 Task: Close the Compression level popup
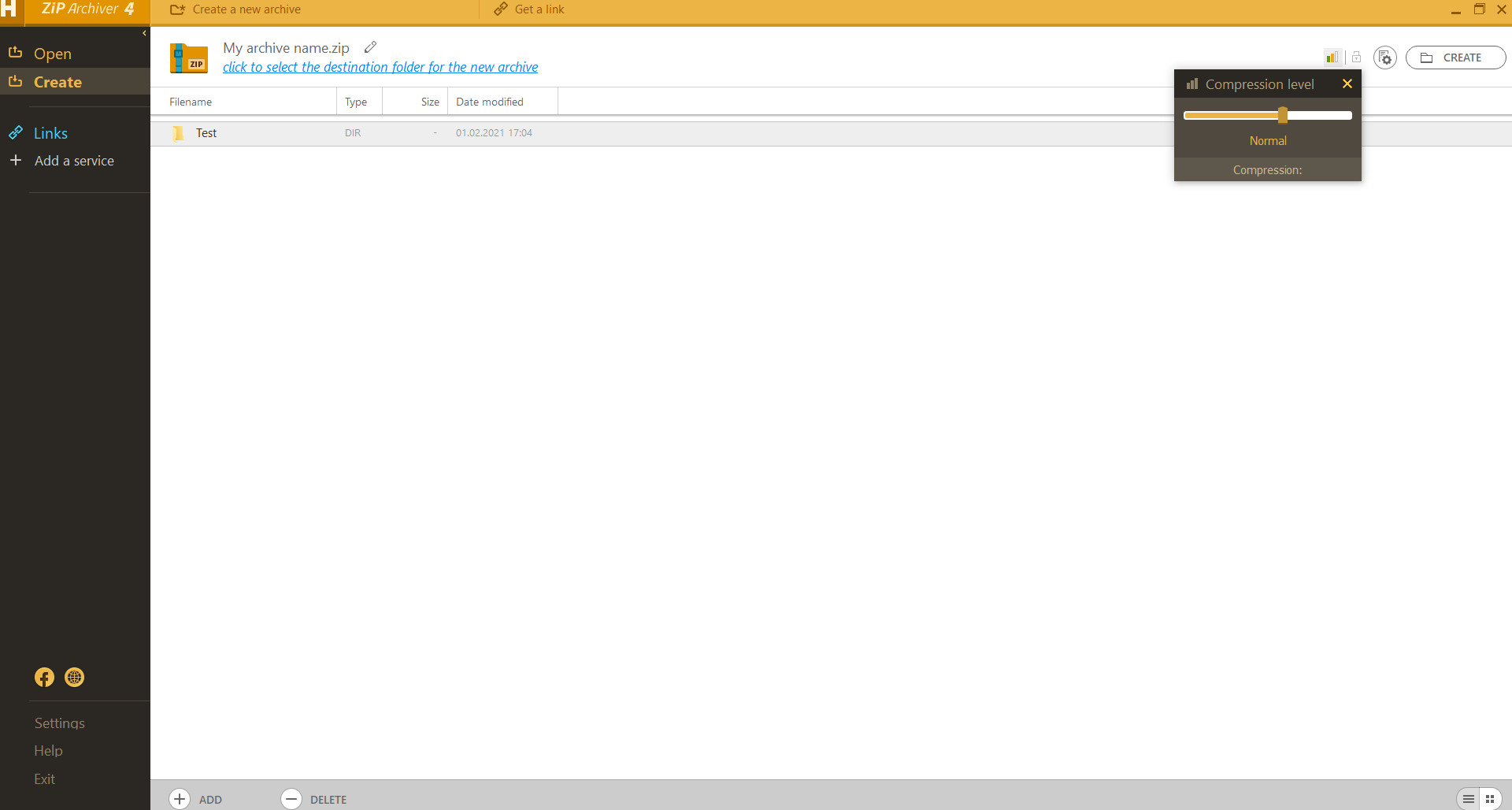click(1347, 84)
